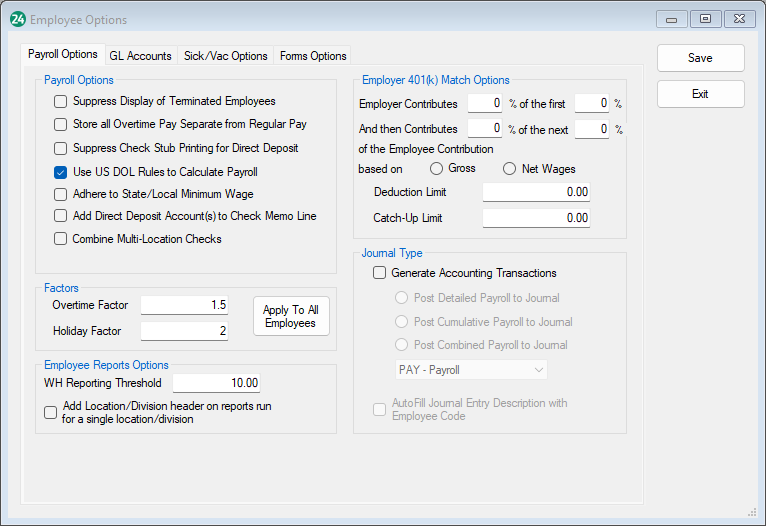Toggle Combine Multi-Location Checks checkbox
The image size is (766, 526).
pos(61,239)
